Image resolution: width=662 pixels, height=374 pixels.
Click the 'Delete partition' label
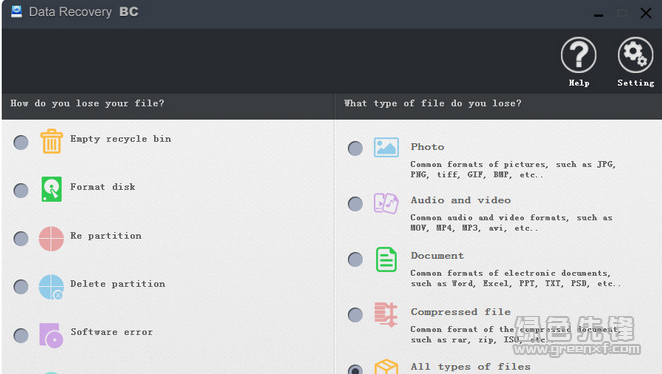118,284
